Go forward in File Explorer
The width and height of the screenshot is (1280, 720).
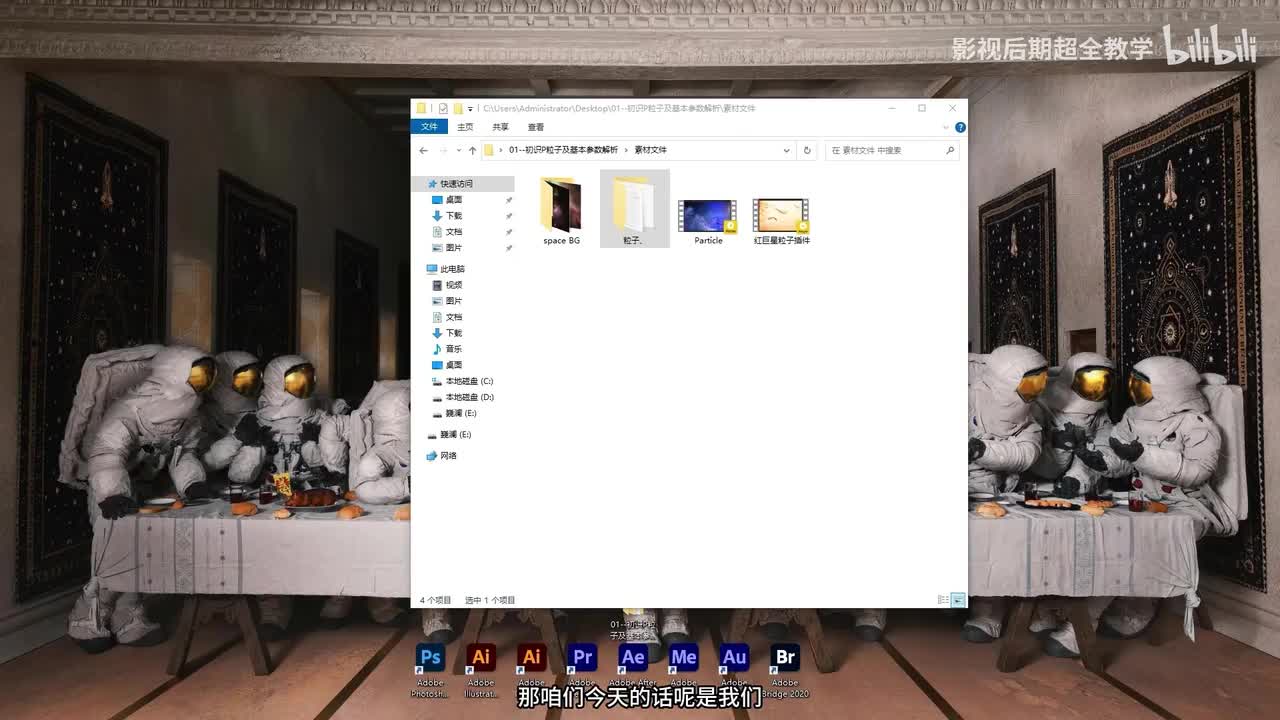(x=443, y=150)
